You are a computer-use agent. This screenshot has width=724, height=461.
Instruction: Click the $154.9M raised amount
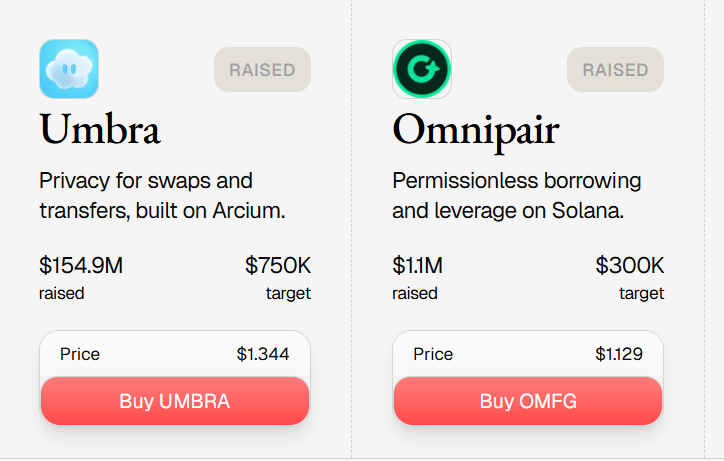(x=81, y=266)
